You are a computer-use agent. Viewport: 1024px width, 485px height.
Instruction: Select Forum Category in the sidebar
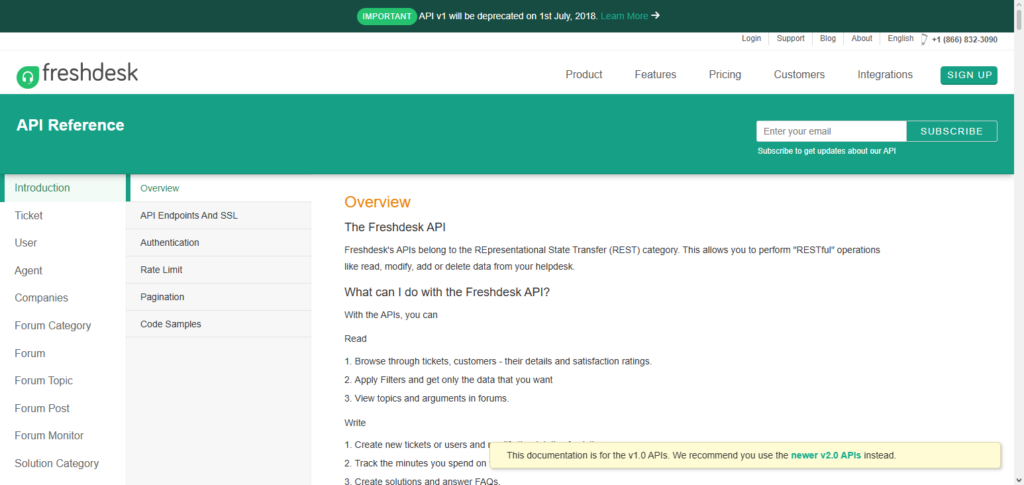click(x=63, y=326)
